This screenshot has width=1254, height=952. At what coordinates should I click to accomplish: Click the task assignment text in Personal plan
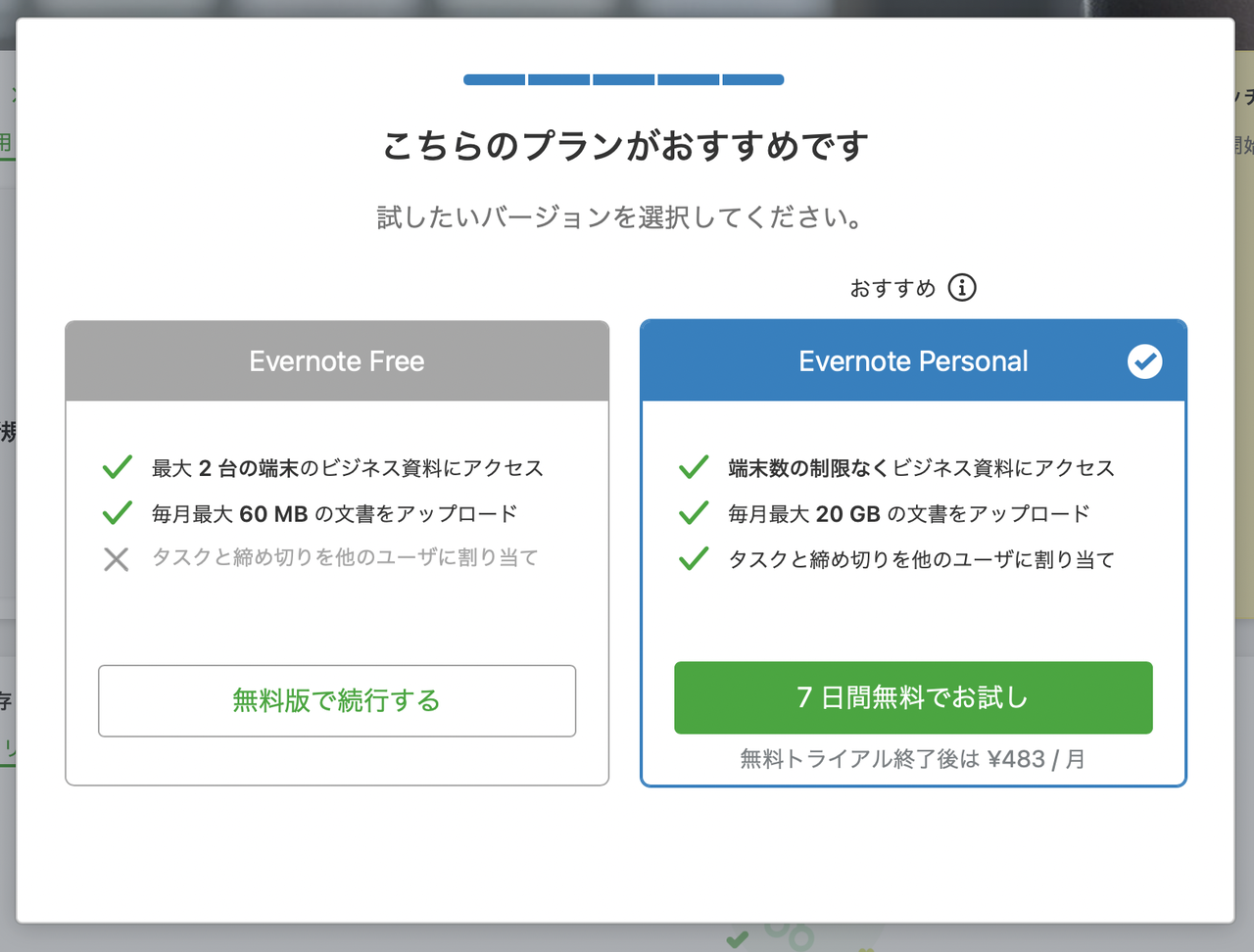point(922,559)
